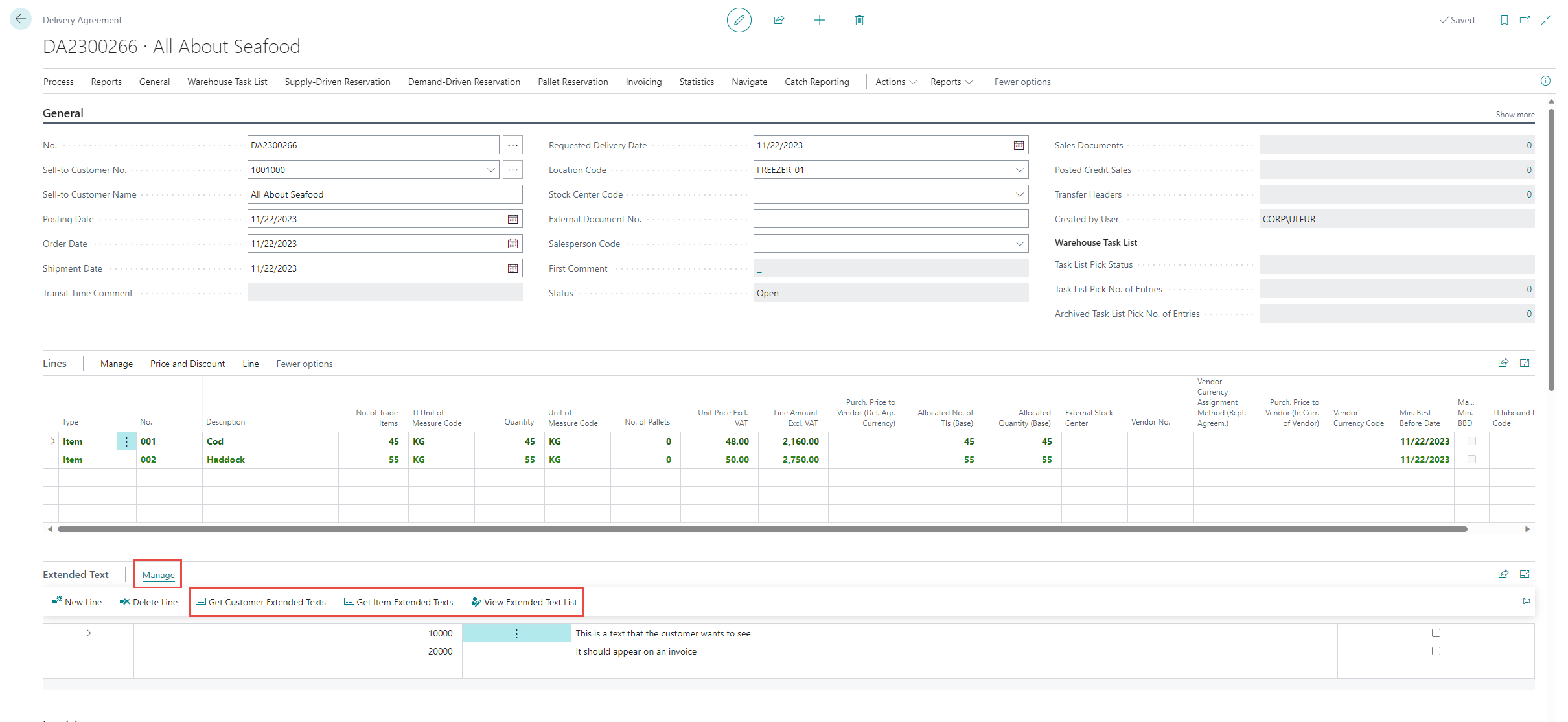
Task: Click the Lines grid horizontal scrollbar
Action: (762, 529)
